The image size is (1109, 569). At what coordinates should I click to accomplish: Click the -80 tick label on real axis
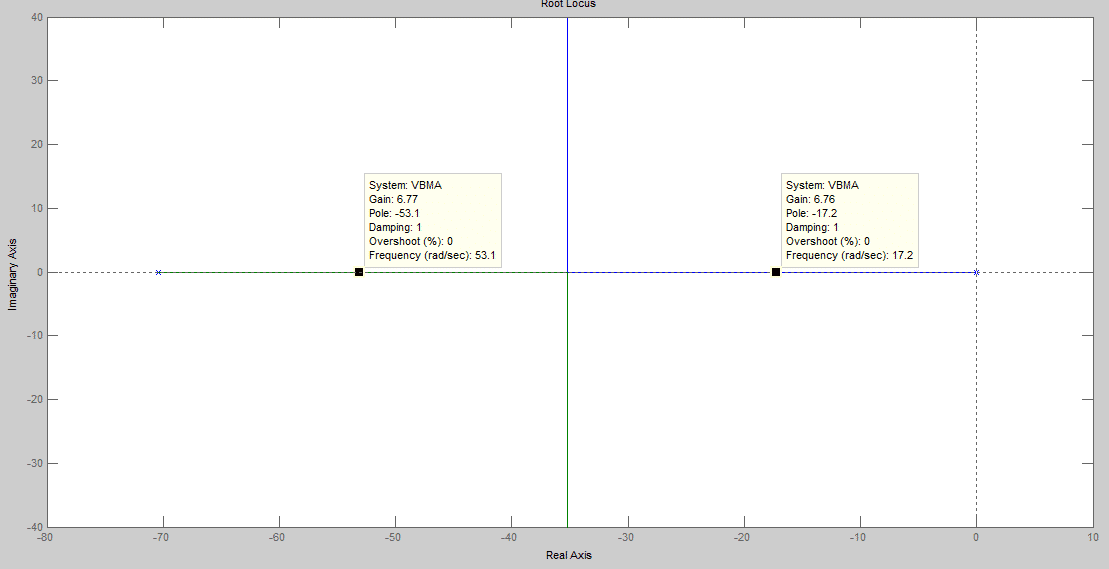(46, 537)
